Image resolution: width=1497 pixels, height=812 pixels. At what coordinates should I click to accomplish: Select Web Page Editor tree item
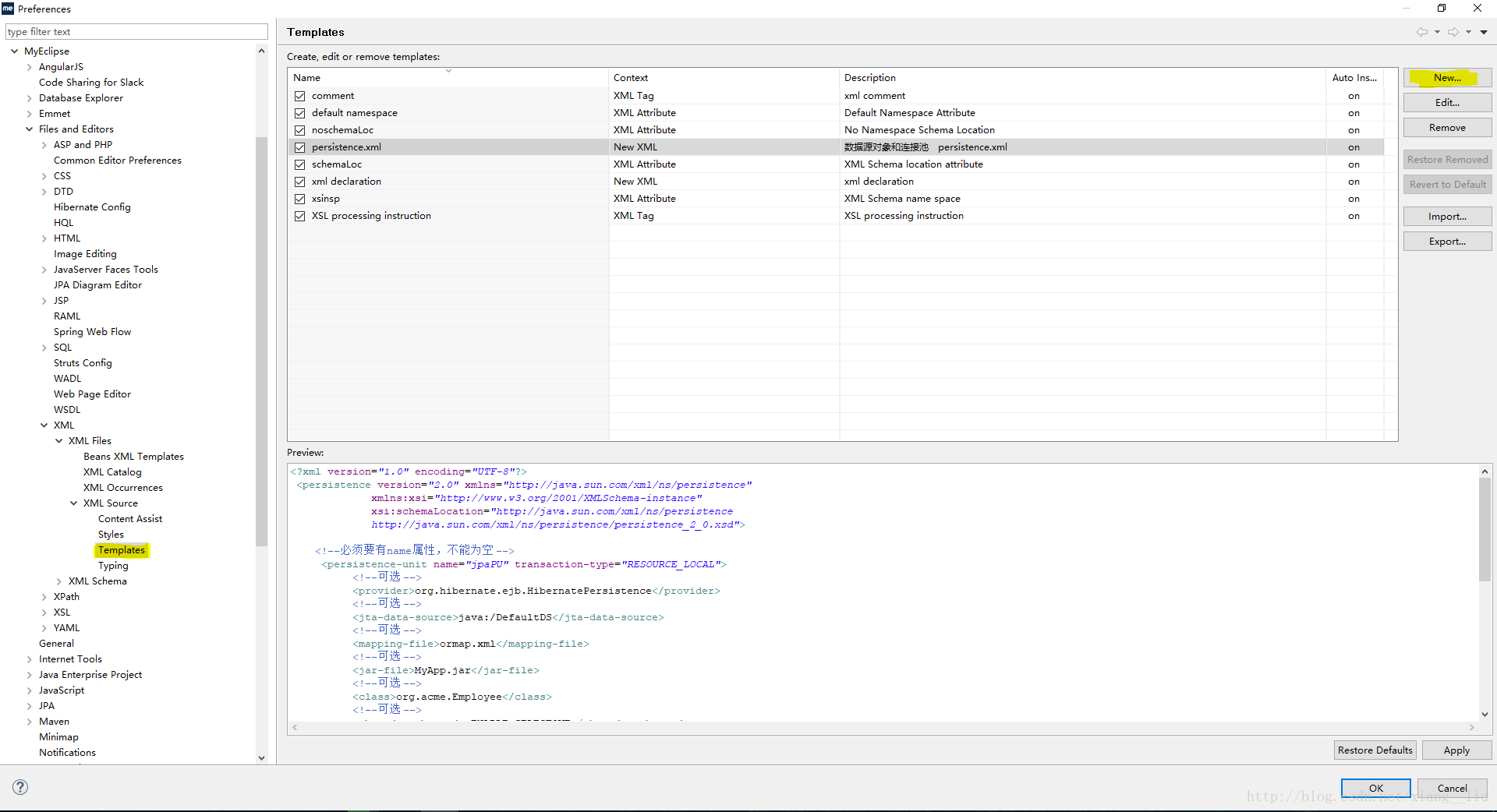click(x=92, y=394)
